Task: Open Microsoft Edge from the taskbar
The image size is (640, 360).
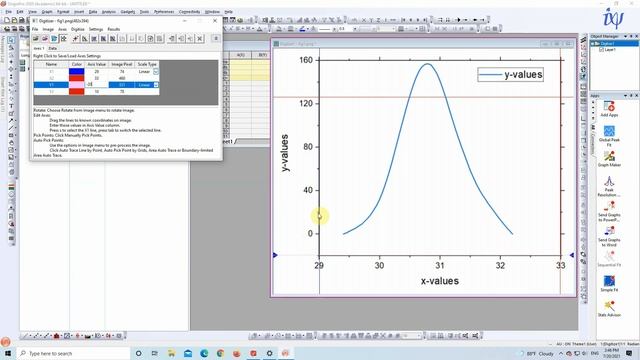Action: click(204, 353)
